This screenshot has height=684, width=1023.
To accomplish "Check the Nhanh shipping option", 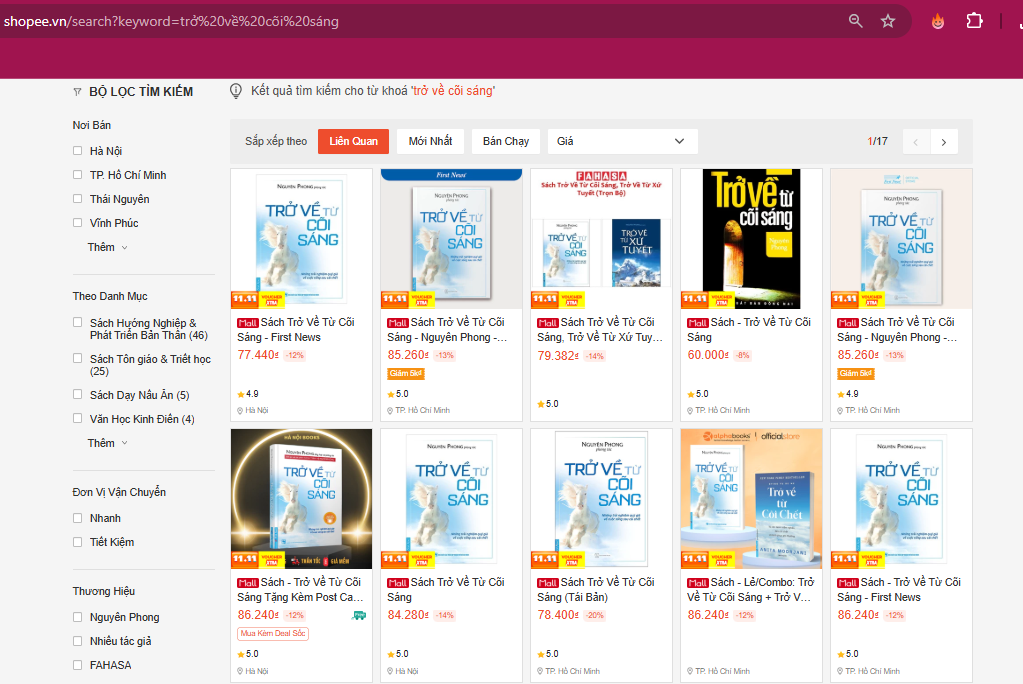I will tap(78, 518).
